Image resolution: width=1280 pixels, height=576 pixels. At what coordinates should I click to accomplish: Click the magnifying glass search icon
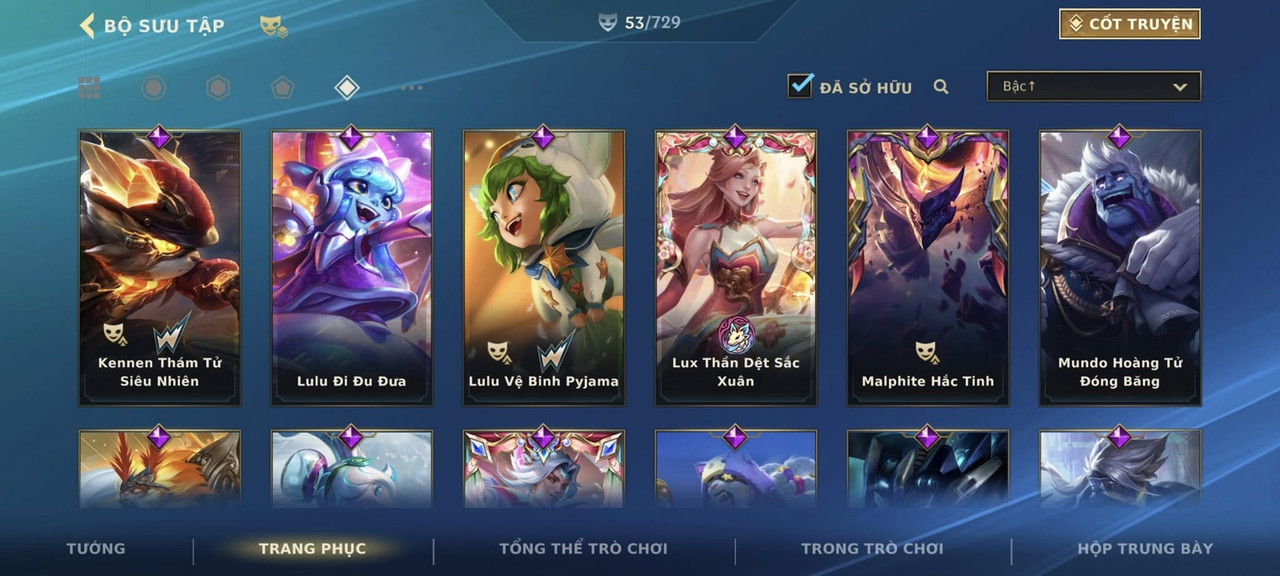pos(941,87)
